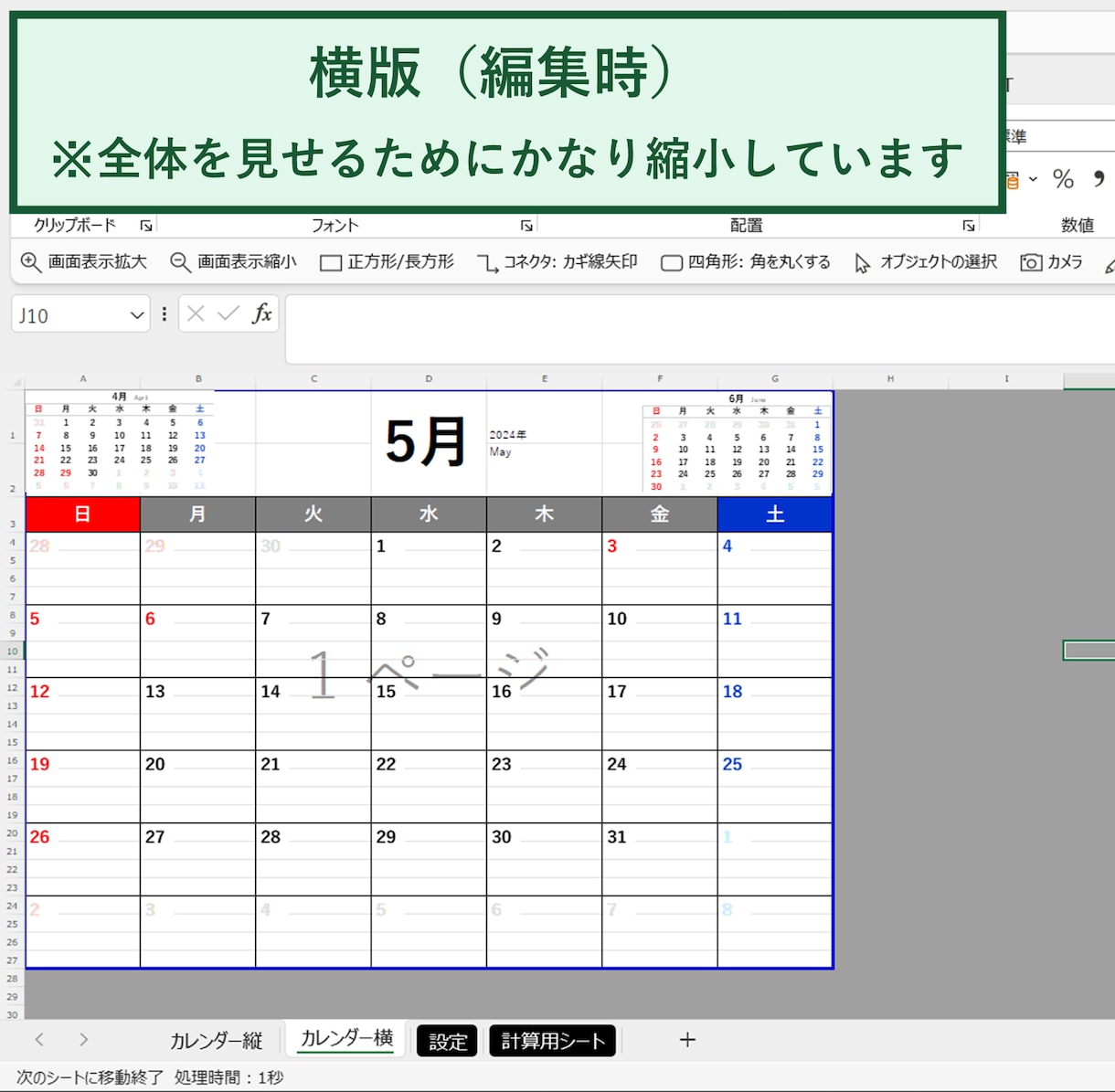Click the red 日 weekday header cell
Viewport: 1115px width, 1092px height.
click(x=82, y=514)
